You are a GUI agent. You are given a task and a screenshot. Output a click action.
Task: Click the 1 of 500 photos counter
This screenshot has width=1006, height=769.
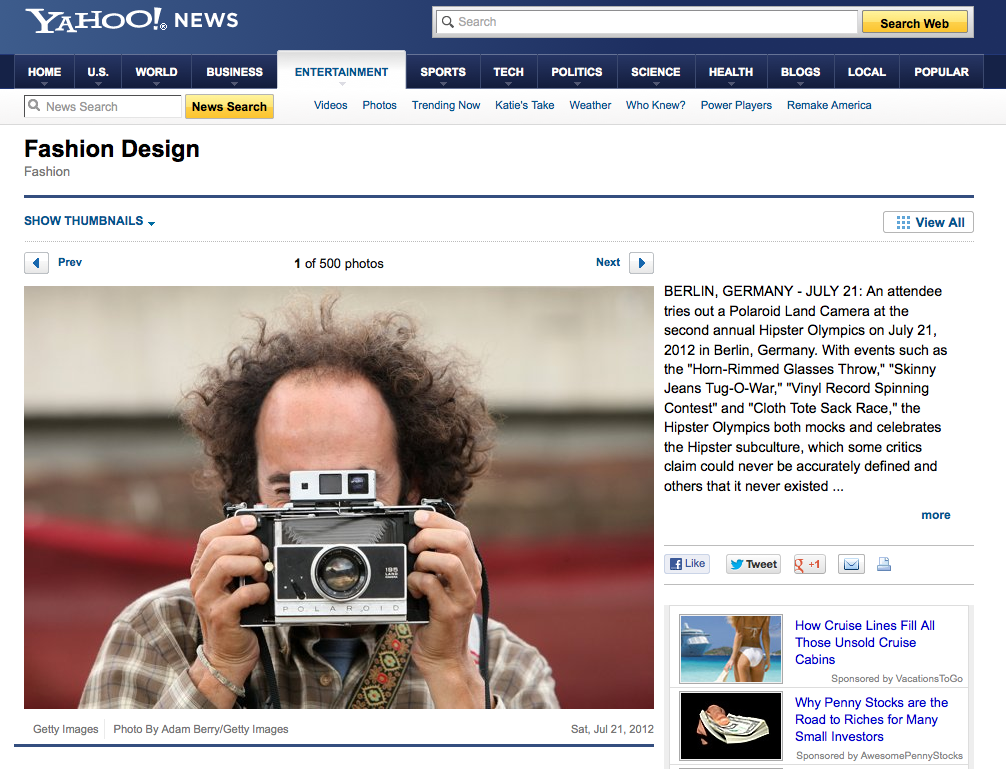[x=339, y=264]
